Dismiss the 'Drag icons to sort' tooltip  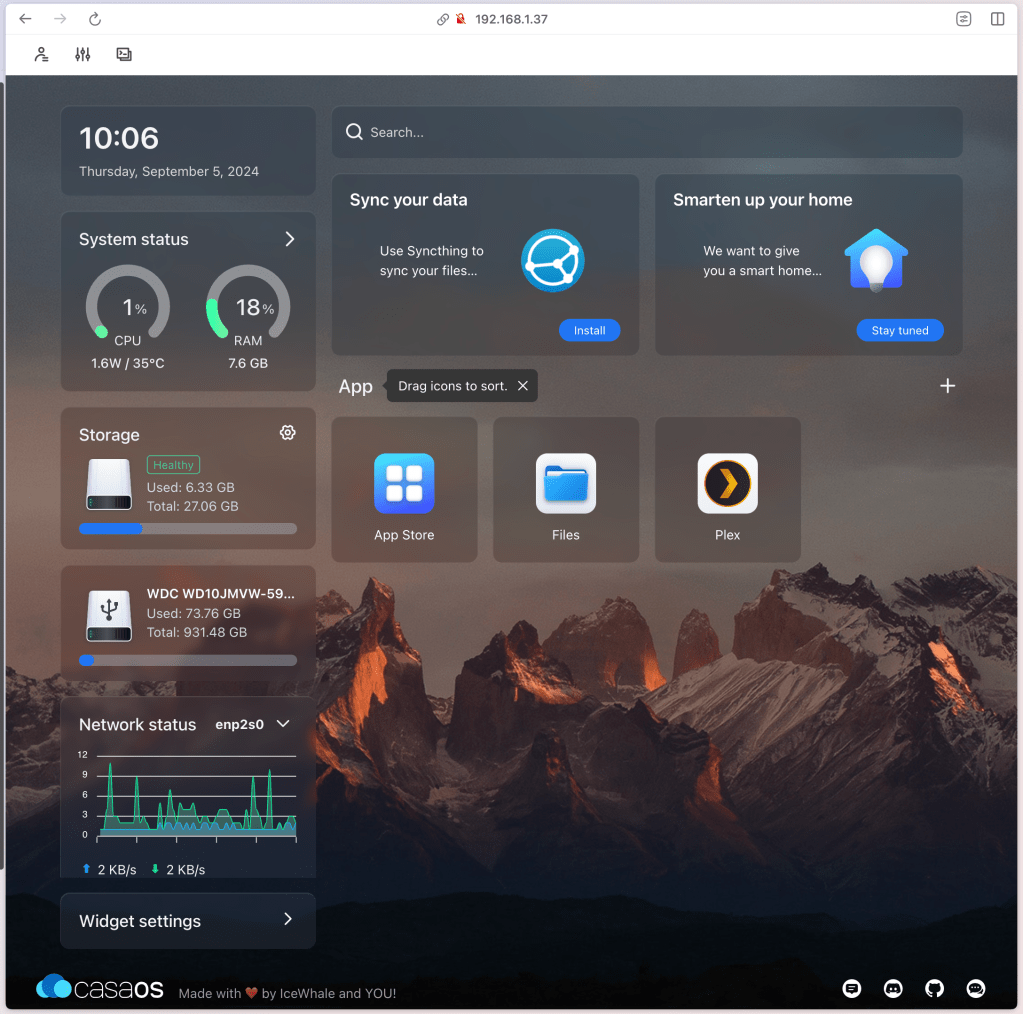pos(522,386)
